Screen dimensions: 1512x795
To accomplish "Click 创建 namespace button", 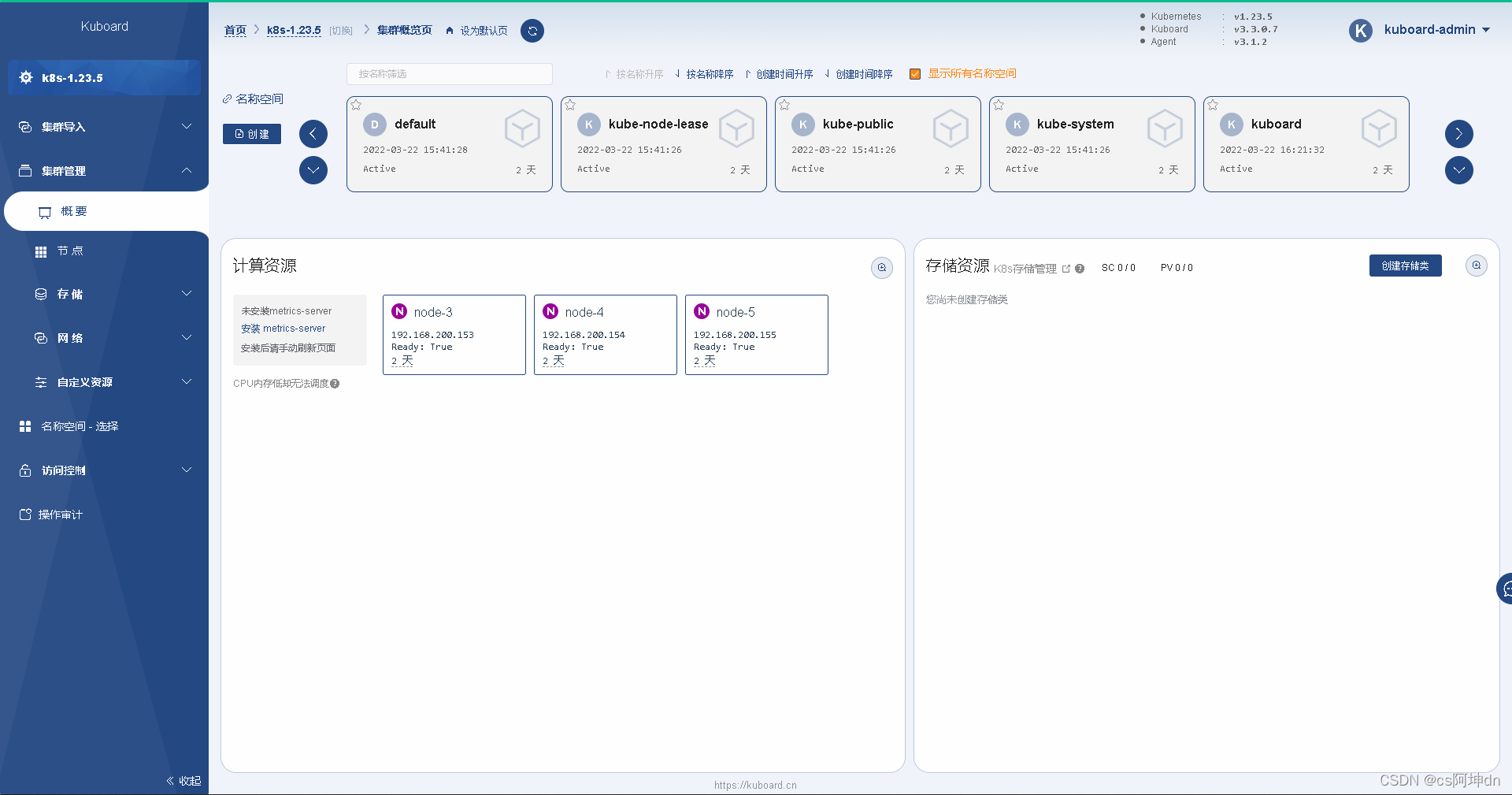I will click(x=252, y=134).
